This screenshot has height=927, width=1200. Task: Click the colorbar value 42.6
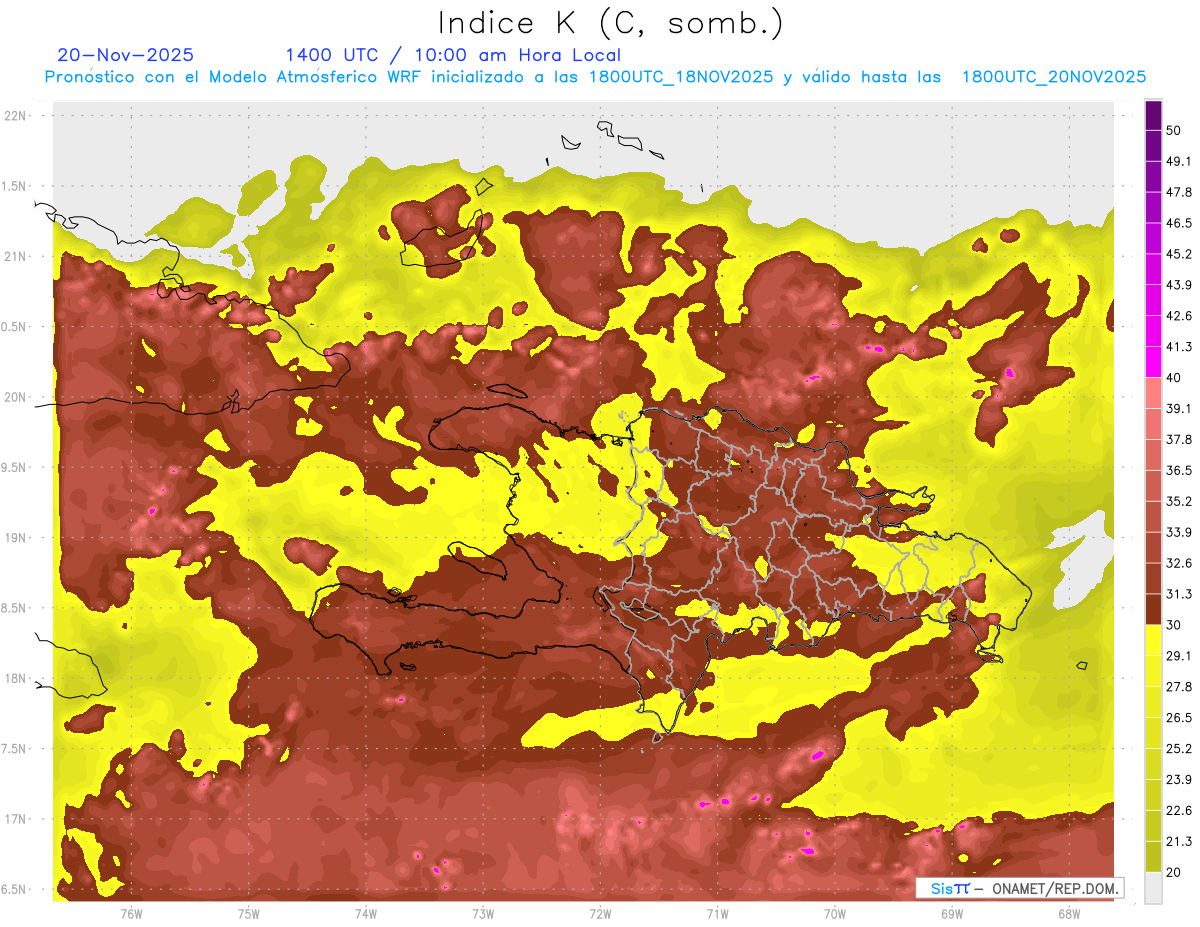click(x=1178, y=316)
